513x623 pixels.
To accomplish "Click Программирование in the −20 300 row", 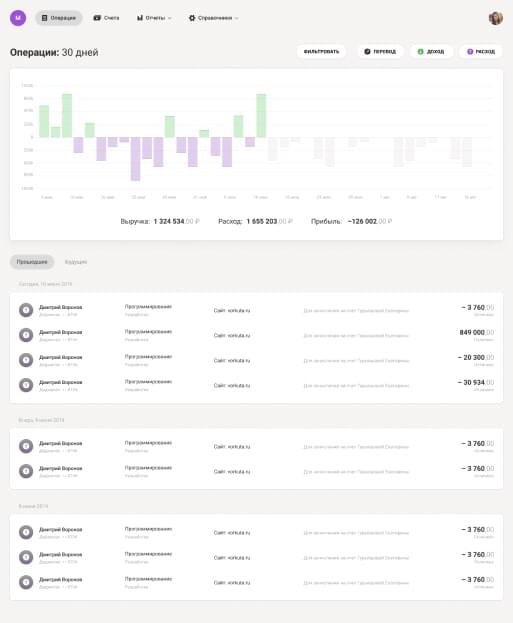I will 148,357.
